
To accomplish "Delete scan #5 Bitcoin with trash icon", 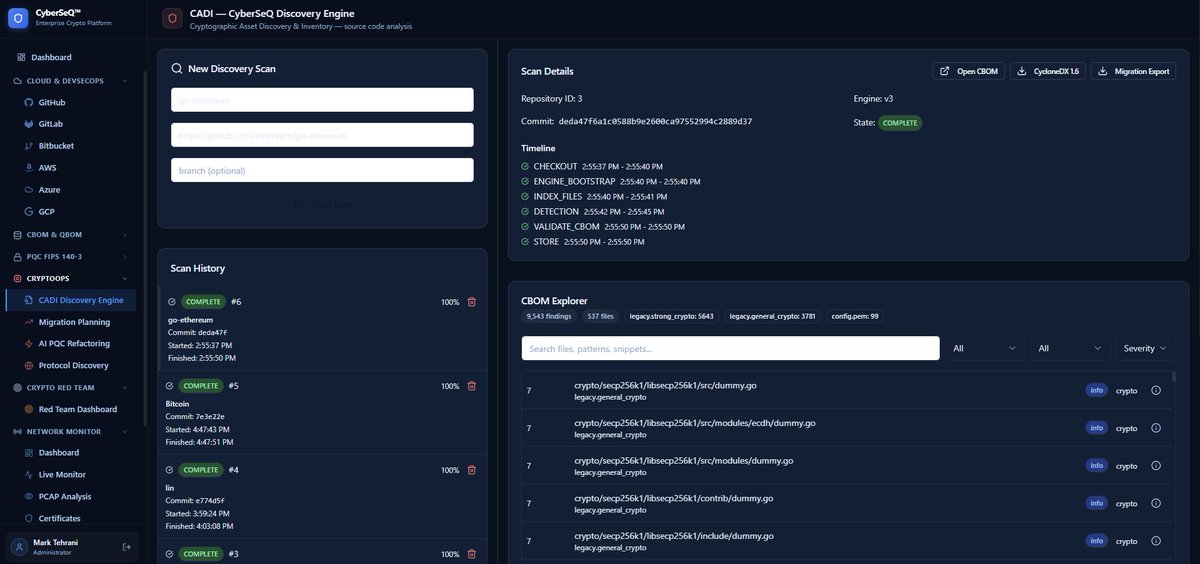I will (x=472, y=386).
